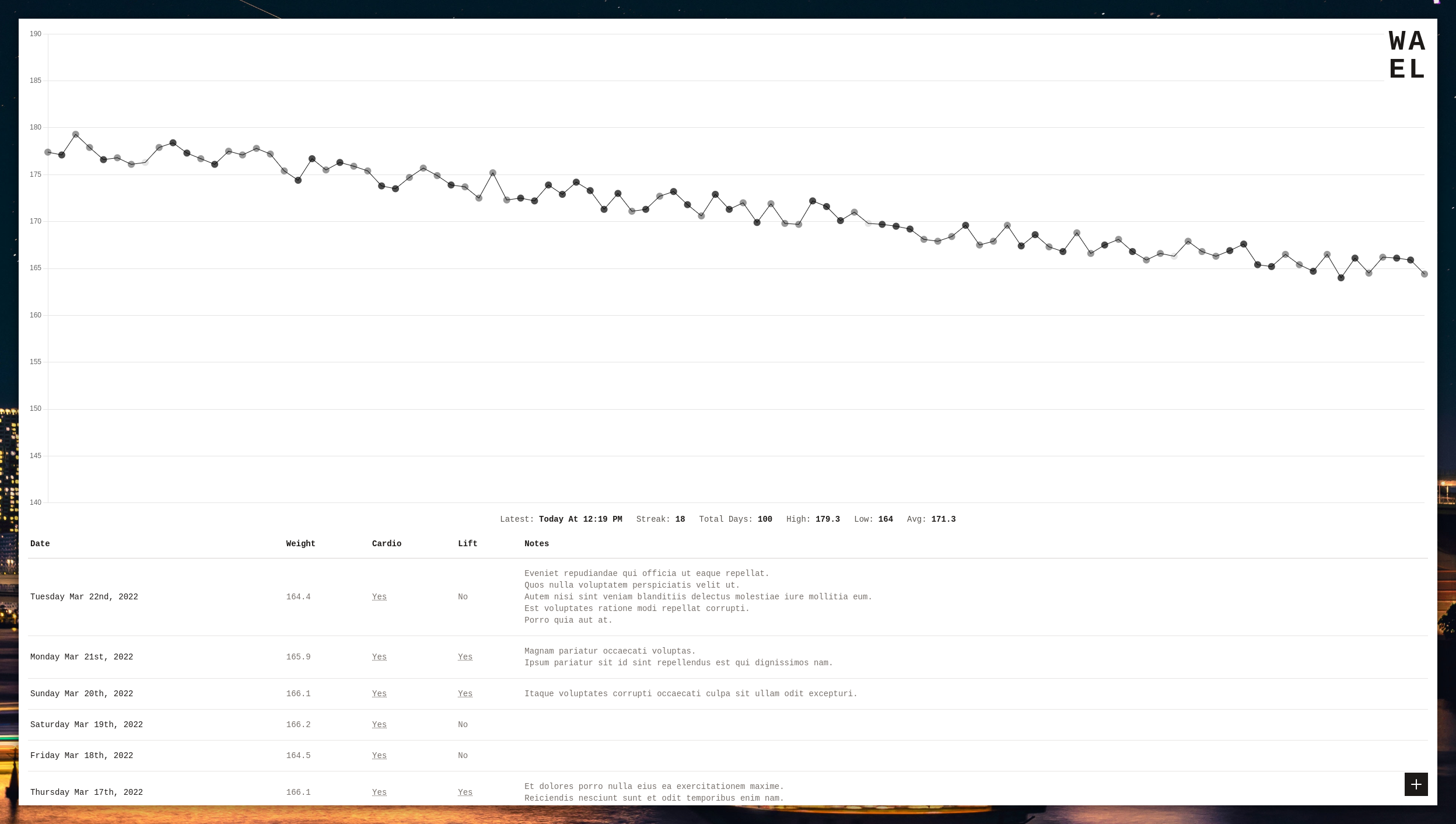The height and width of the screenshot is (824, 1456).
Task: Click the Streak 18 statistic
Action: 660,519
